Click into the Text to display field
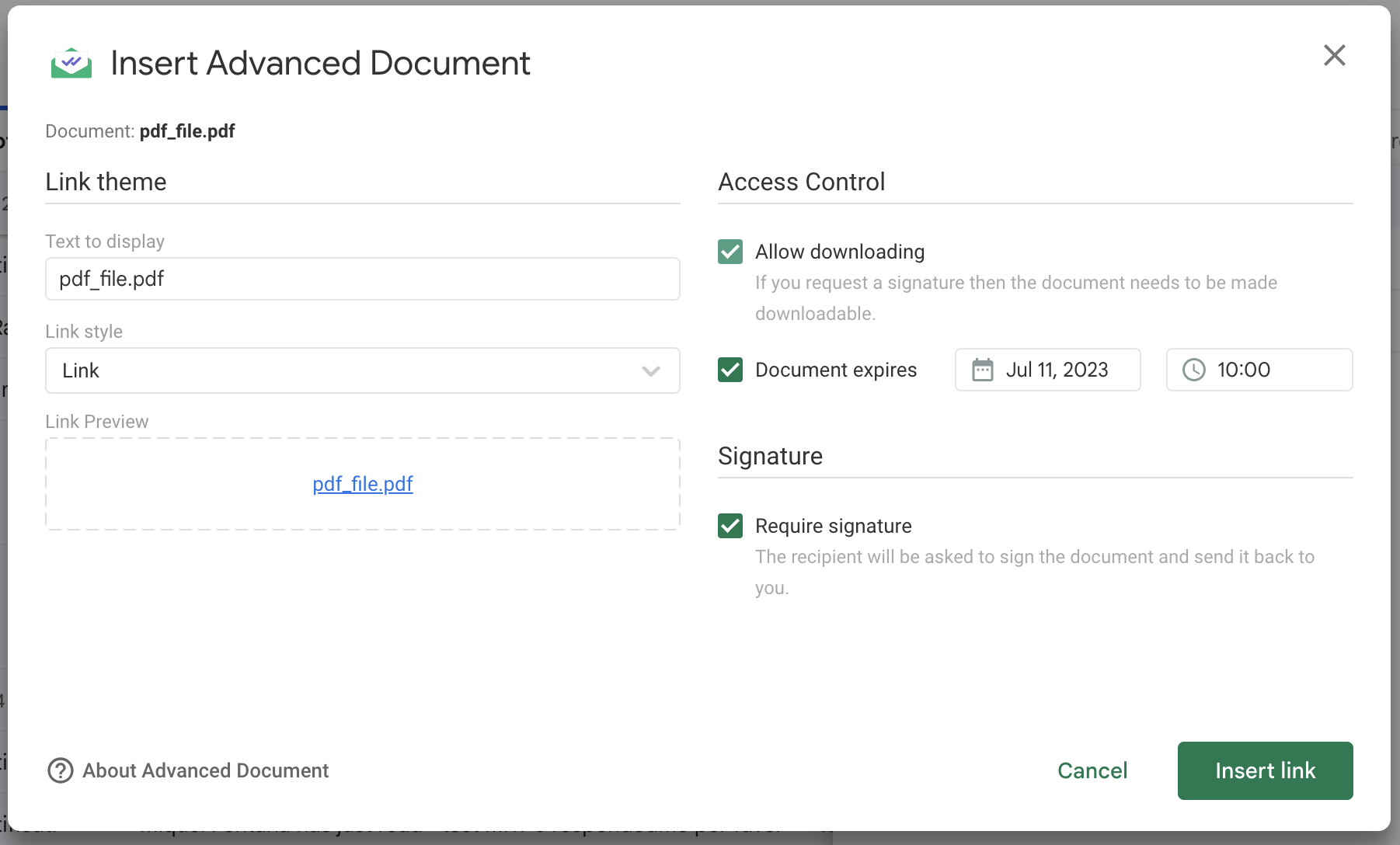The height and width of the screenshot is (845, 1400). click(x=362, y=279)
